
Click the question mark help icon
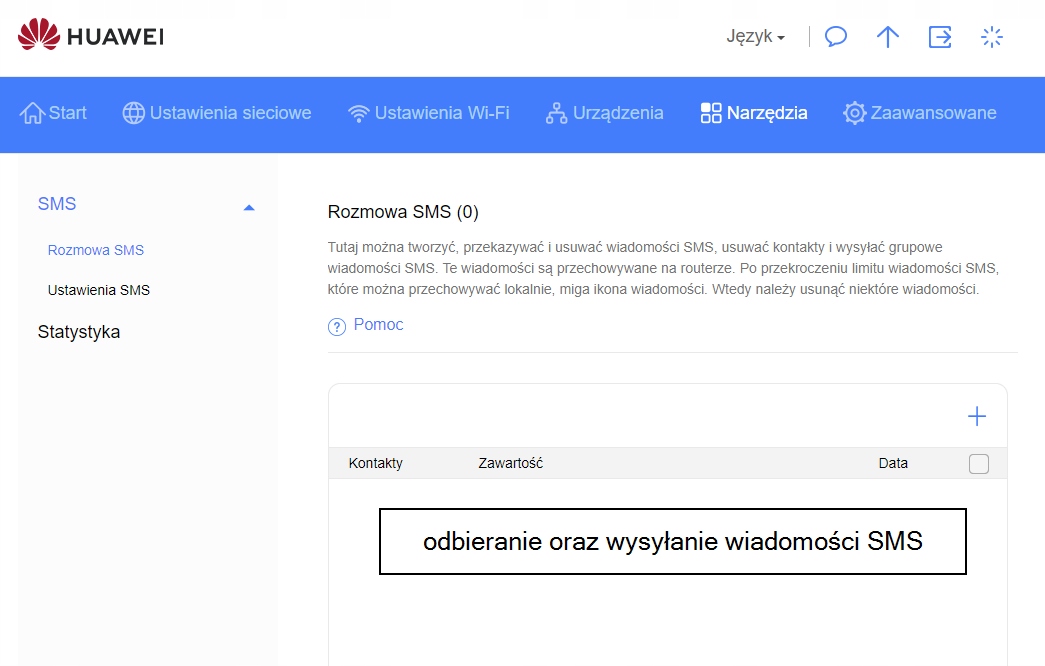point(337,327)
